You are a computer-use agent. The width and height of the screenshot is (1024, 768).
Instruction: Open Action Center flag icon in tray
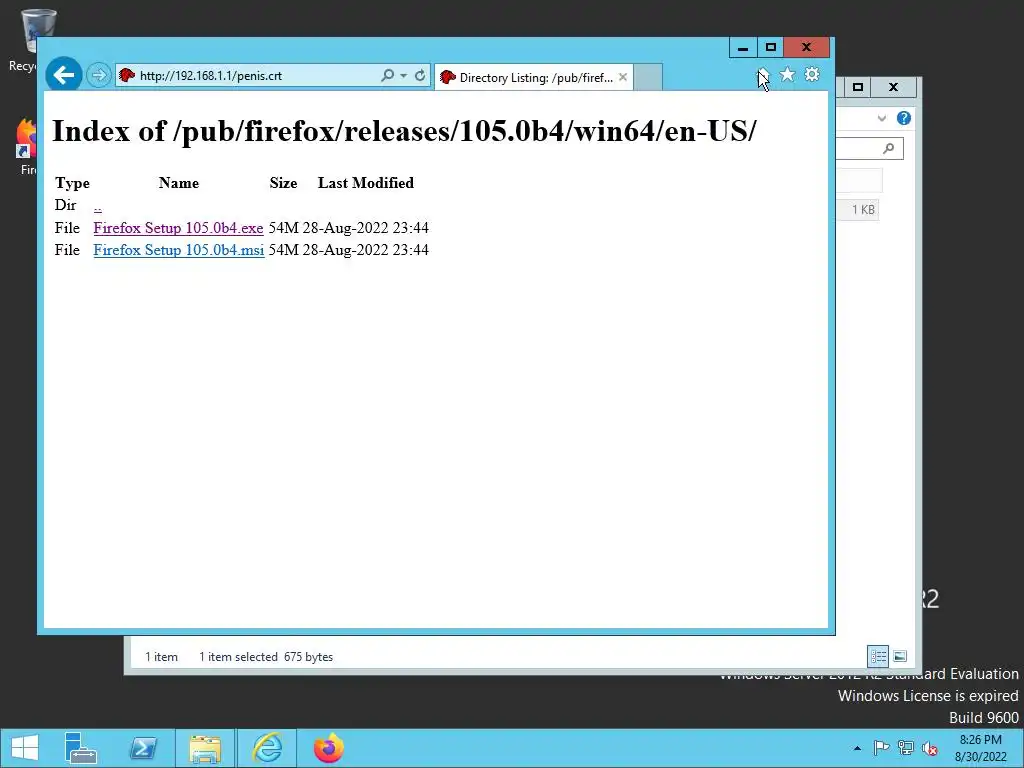(x=881, y=748)
